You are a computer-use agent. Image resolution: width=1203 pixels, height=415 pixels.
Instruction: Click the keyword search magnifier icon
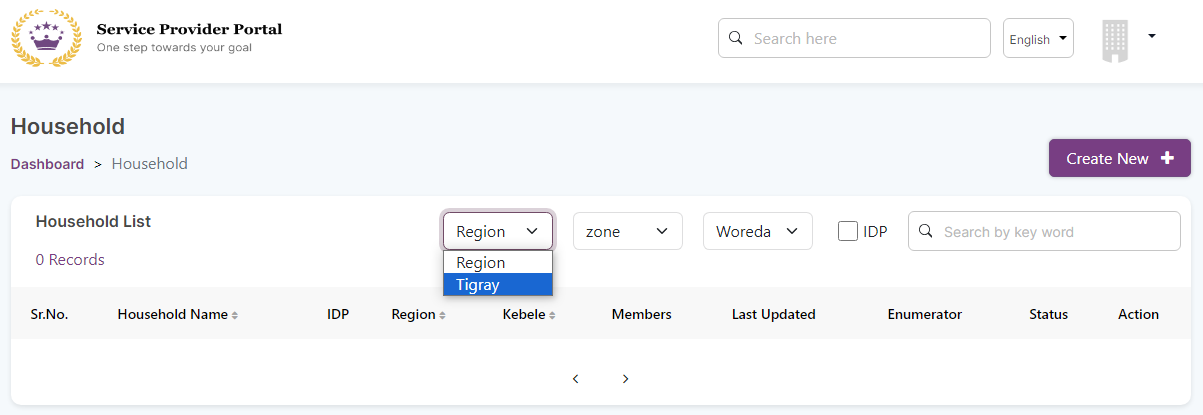point(926,231)
